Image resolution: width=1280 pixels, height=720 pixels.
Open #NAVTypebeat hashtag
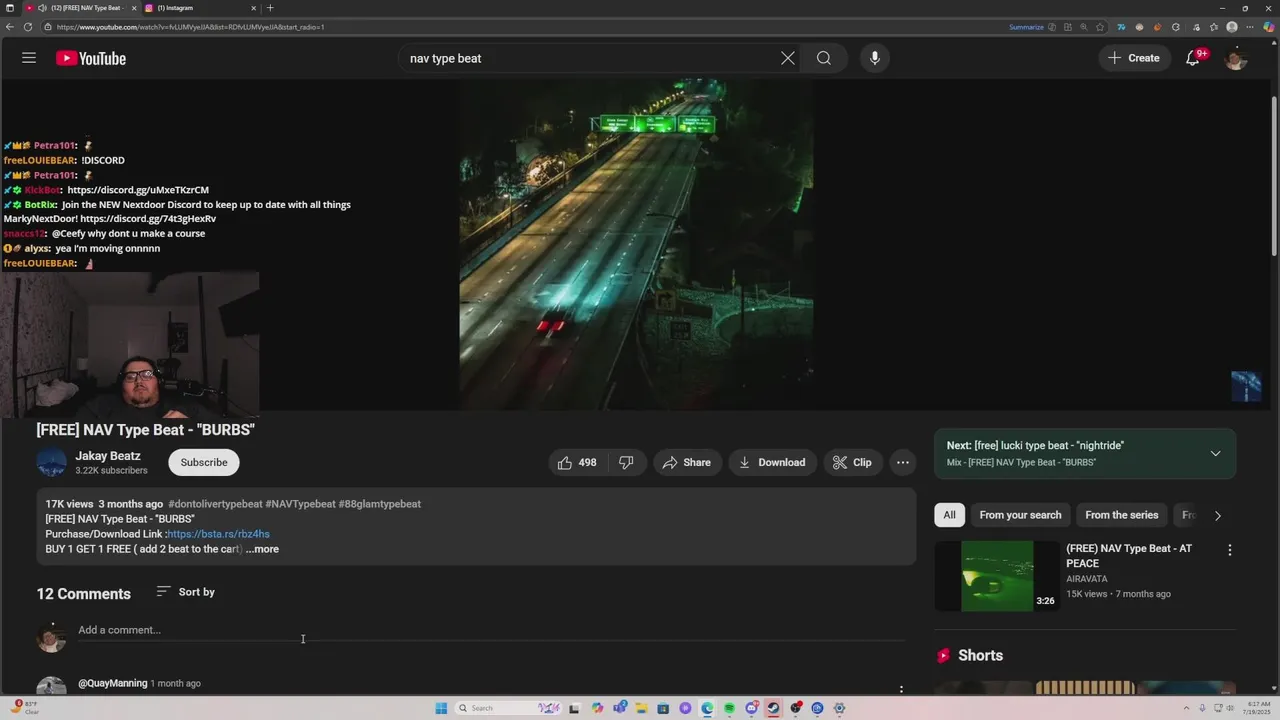tap(300, 504)
